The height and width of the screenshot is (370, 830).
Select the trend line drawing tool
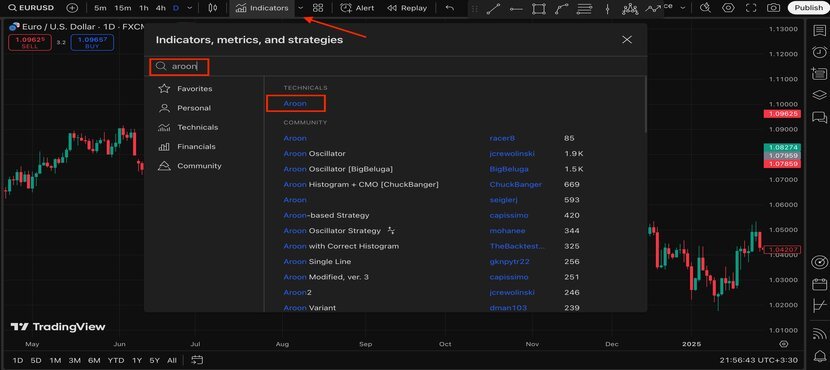pyautogui.click(x=493, y=8)
